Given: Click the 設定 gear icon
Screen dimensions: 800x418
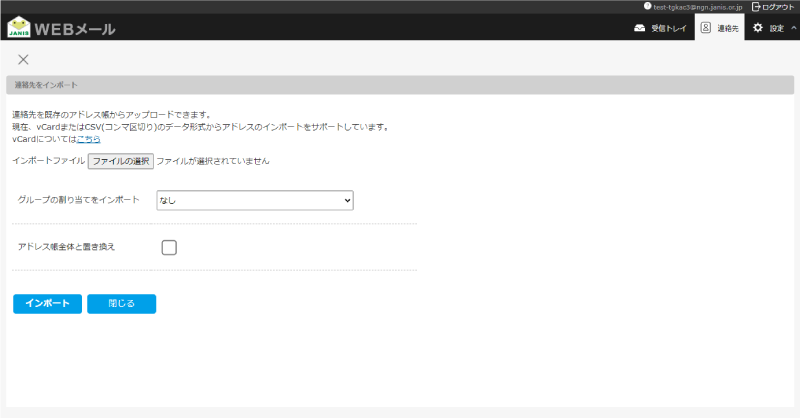Looking at the screenshot, I should click(x=757, y=28).
